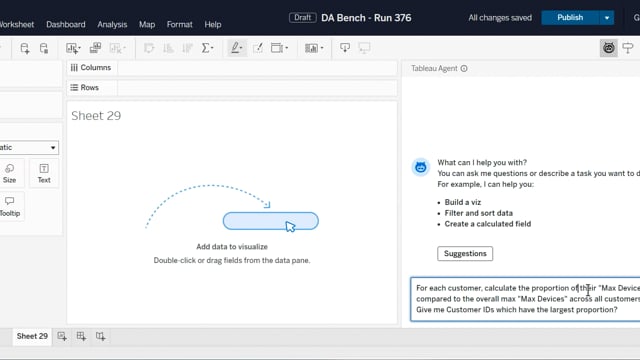The width and height of the screenshot is (640, 360).
Task: Click the 'Add data to visualize' text
Action: (232, 247)
